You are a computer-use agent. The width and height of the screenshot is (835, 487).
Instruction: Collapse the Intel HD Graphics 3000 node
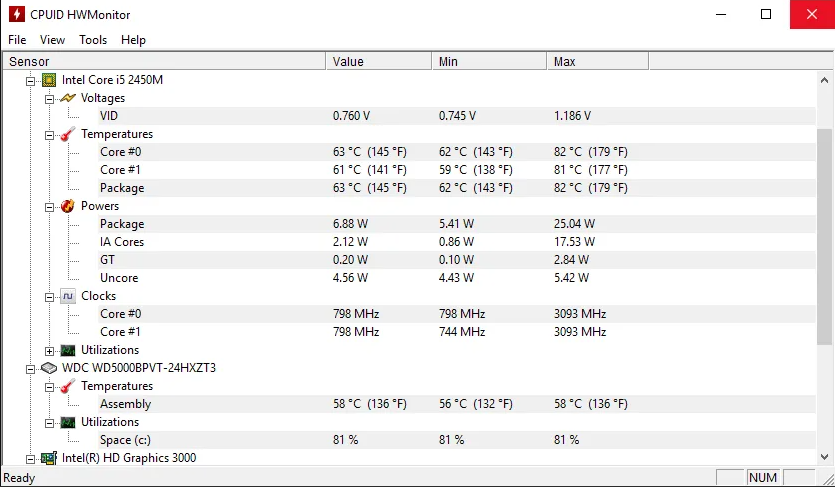(x=31, y=459)
